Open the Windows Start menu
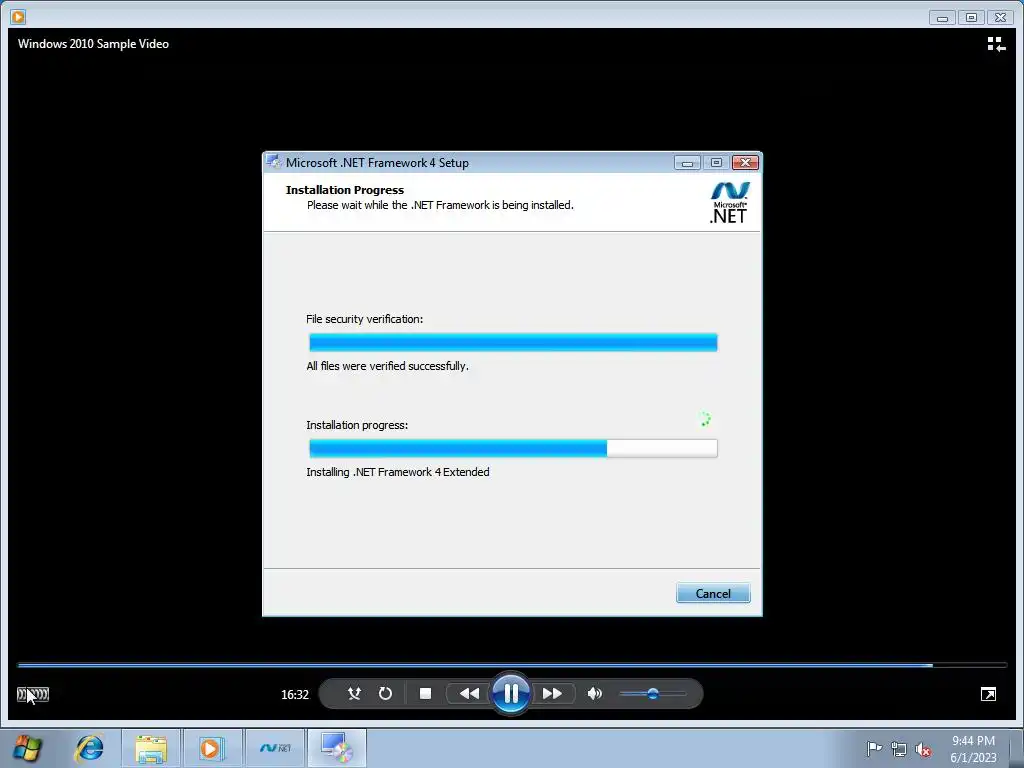 tap(26, 748)
